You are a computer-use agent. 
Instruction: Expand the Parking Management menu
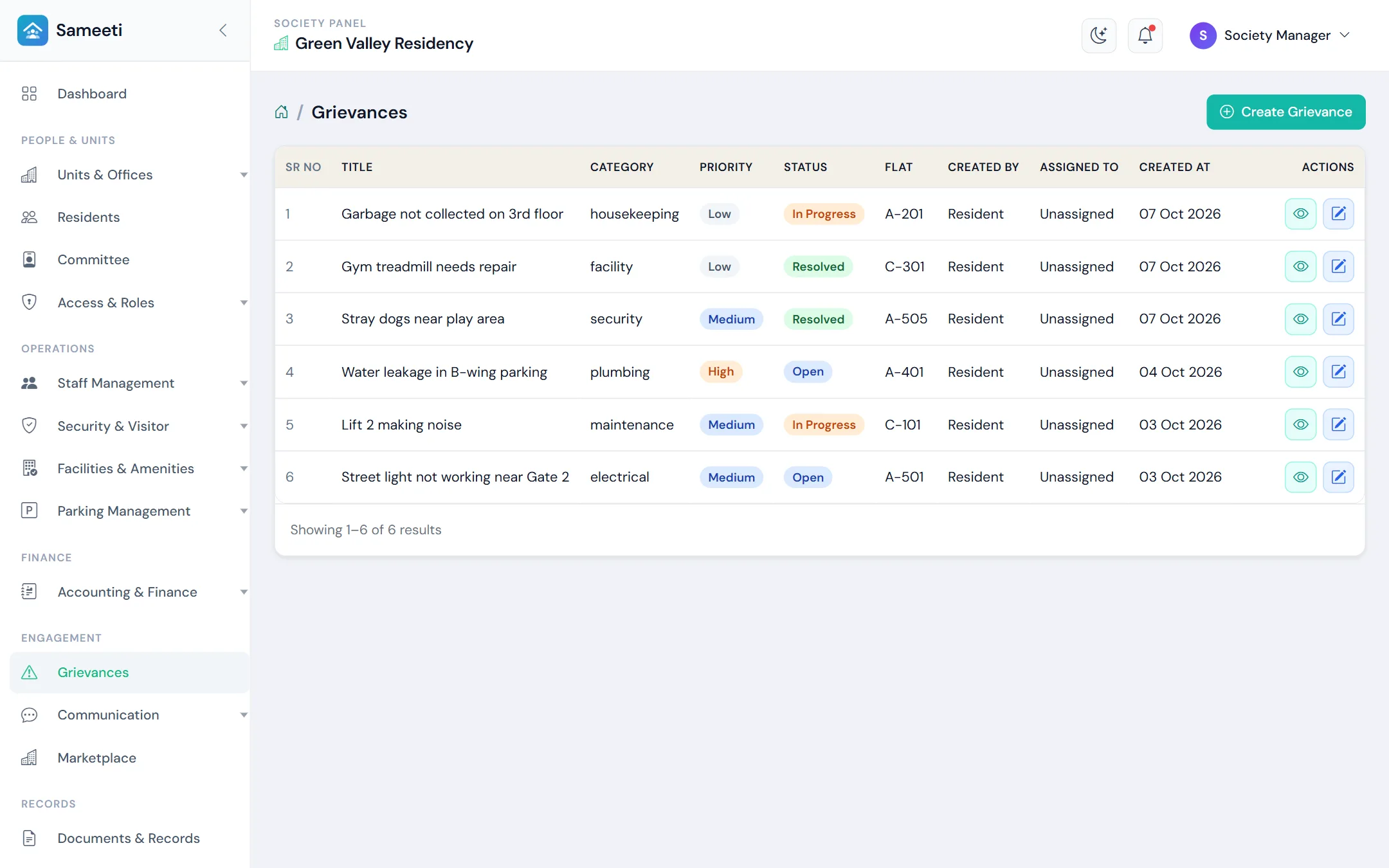coord(129,511)
